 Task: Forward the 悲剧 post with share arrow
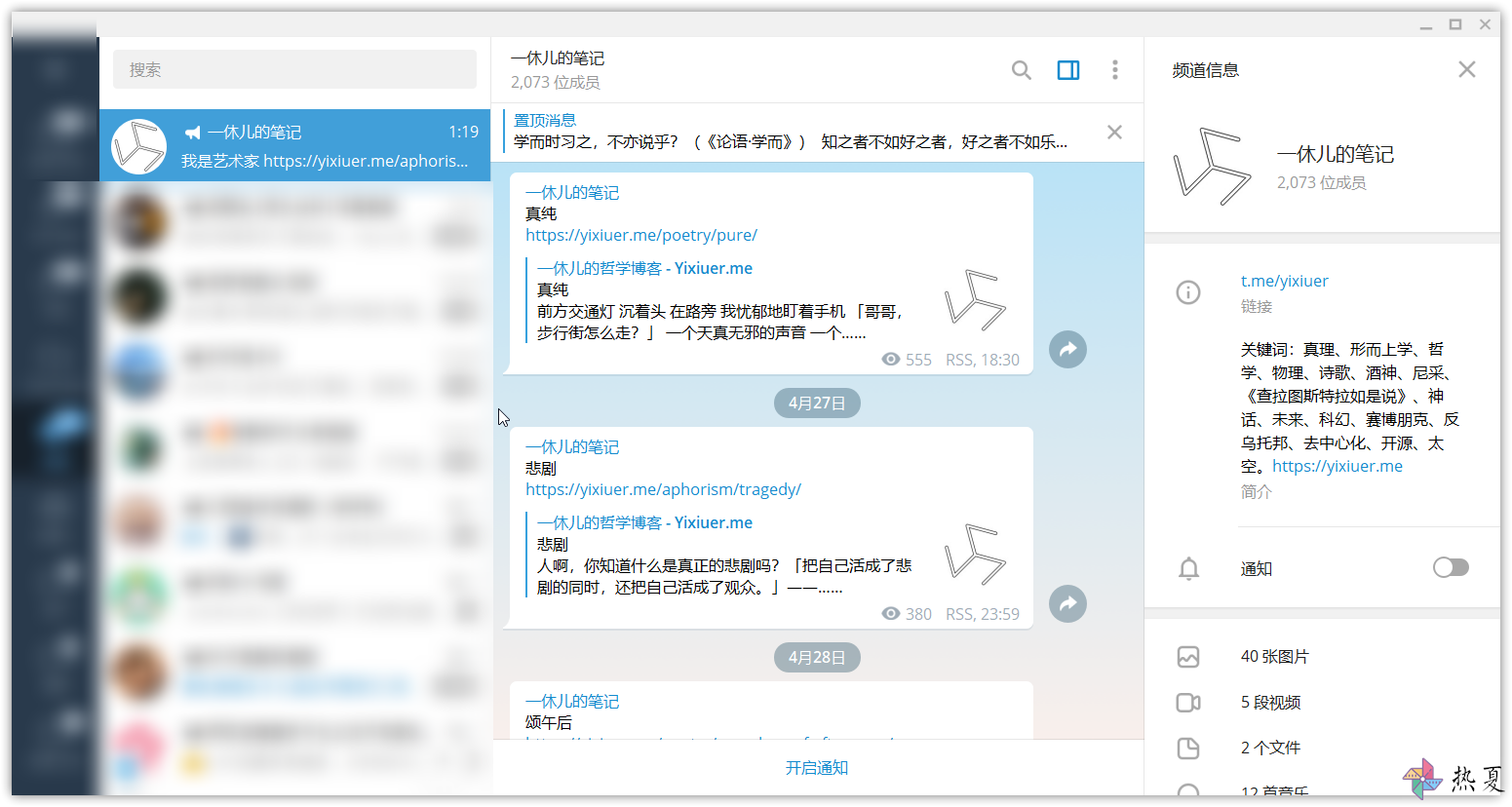(1067, 603)
